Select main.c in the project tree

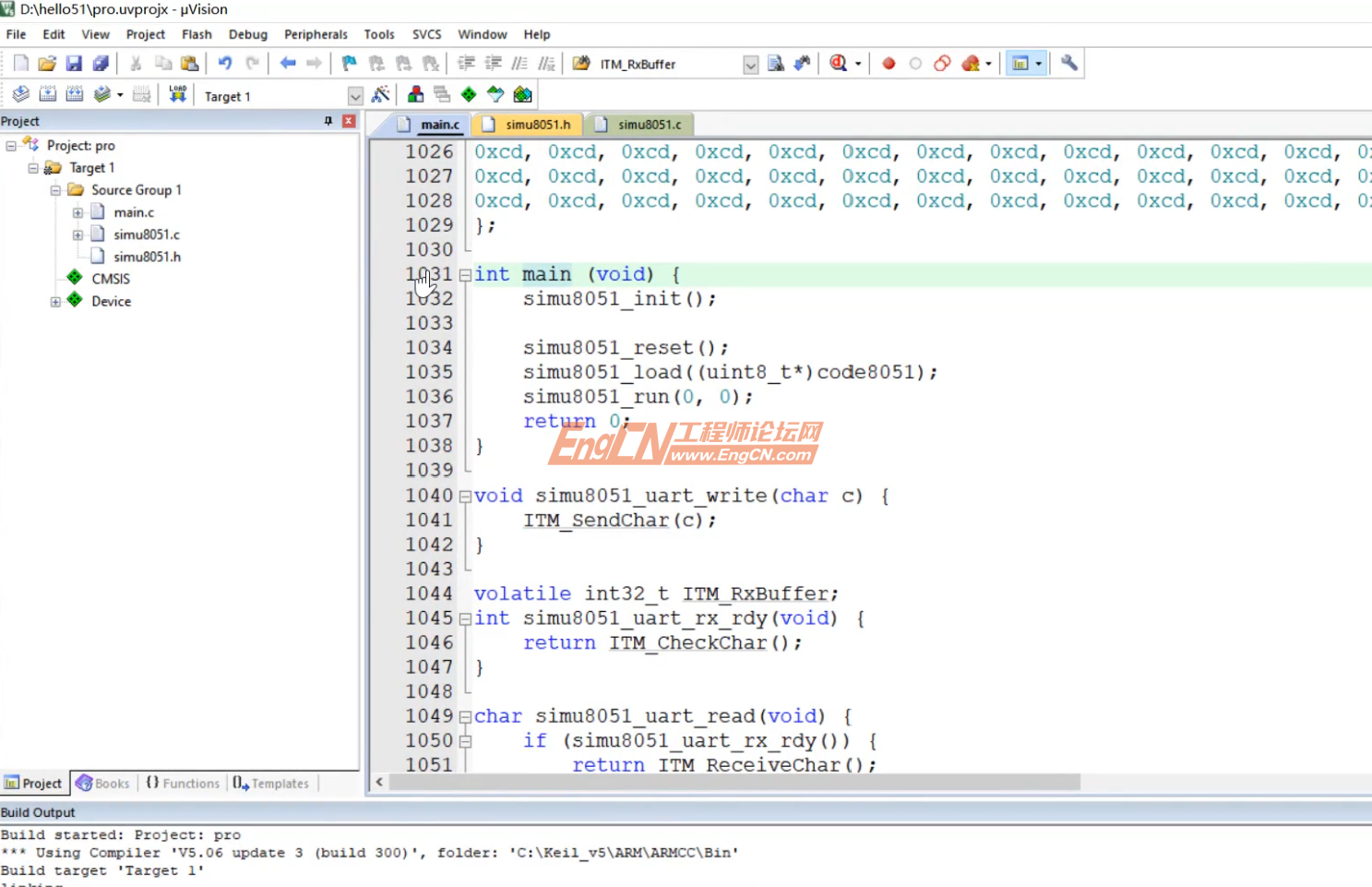[x=134, y=211]
